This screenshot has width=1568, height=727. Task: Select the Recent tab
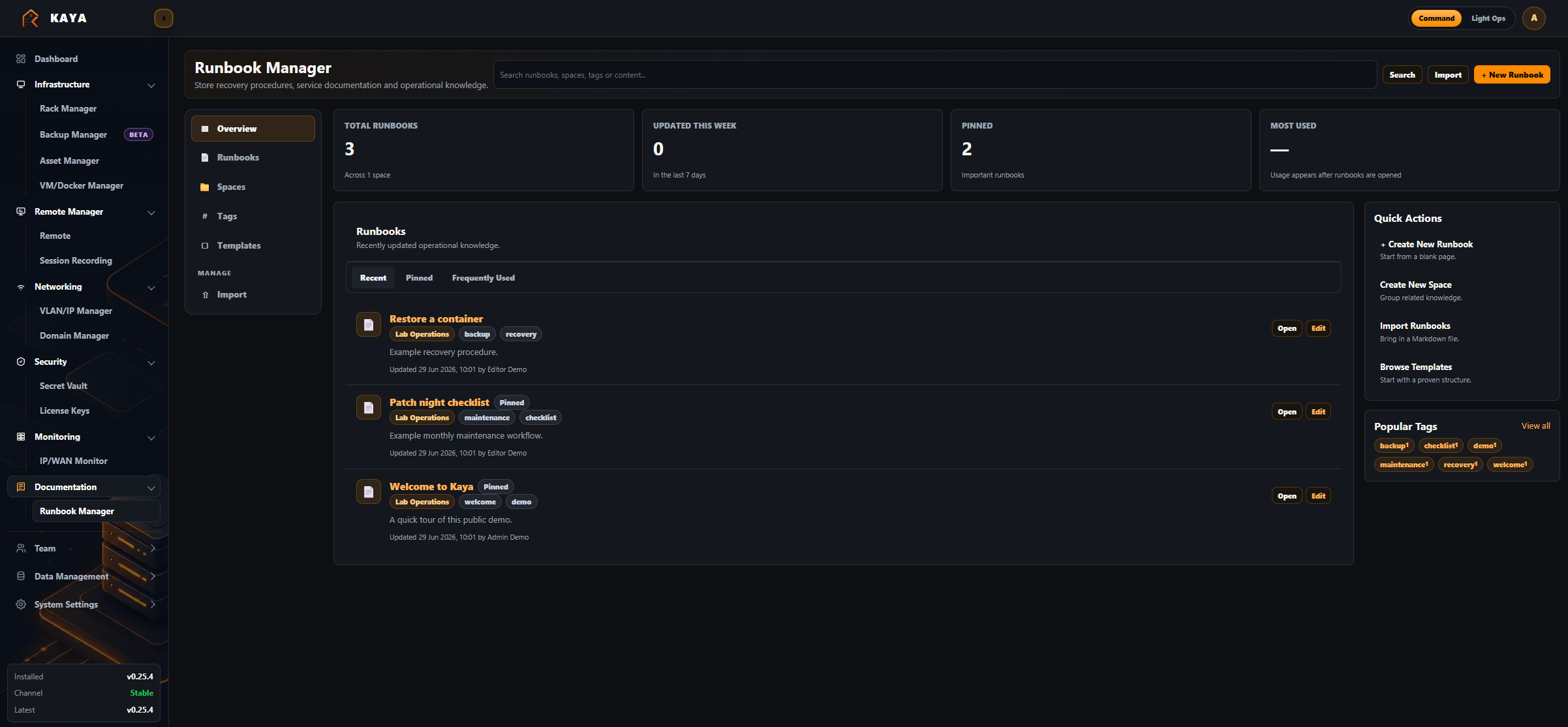coord(373,278)
